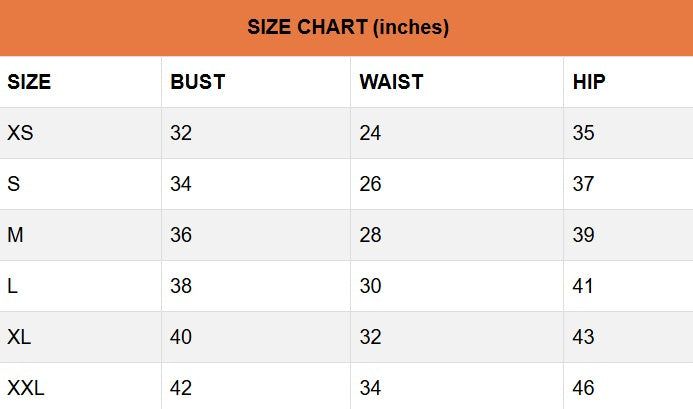The width and height of the screenshot is (693, 409).
Task: Click the XS waist value 24
Action: [370, 133]
